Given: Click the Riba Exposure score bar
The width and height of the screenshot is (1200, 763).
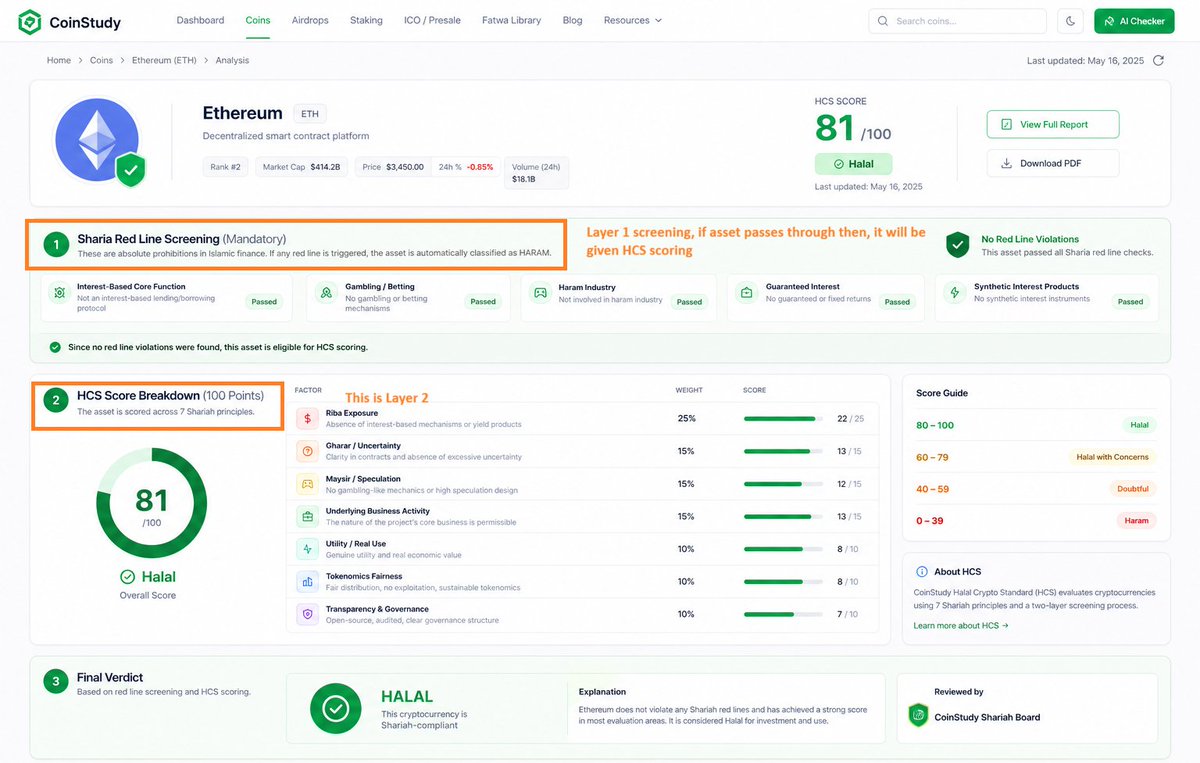Looking at the screenshot, I should point(784,419).
